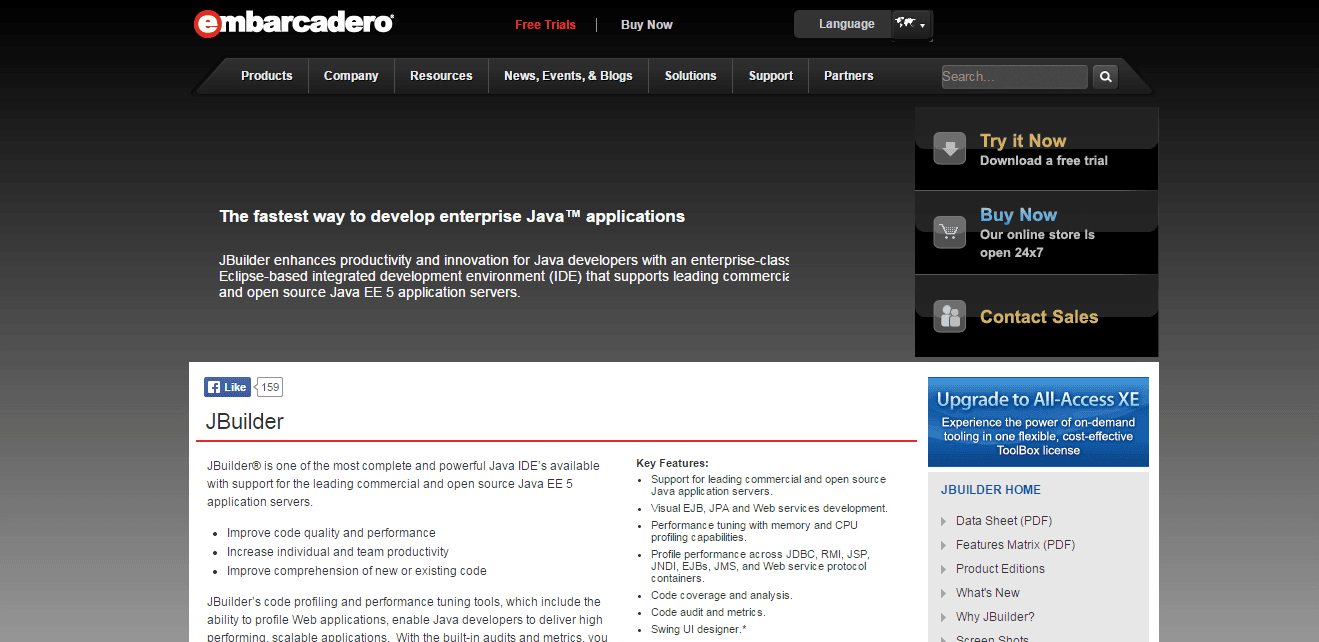This screenshot has width=1319, height=642.
Task: Open the Support menu
Action: coord(771,76)
